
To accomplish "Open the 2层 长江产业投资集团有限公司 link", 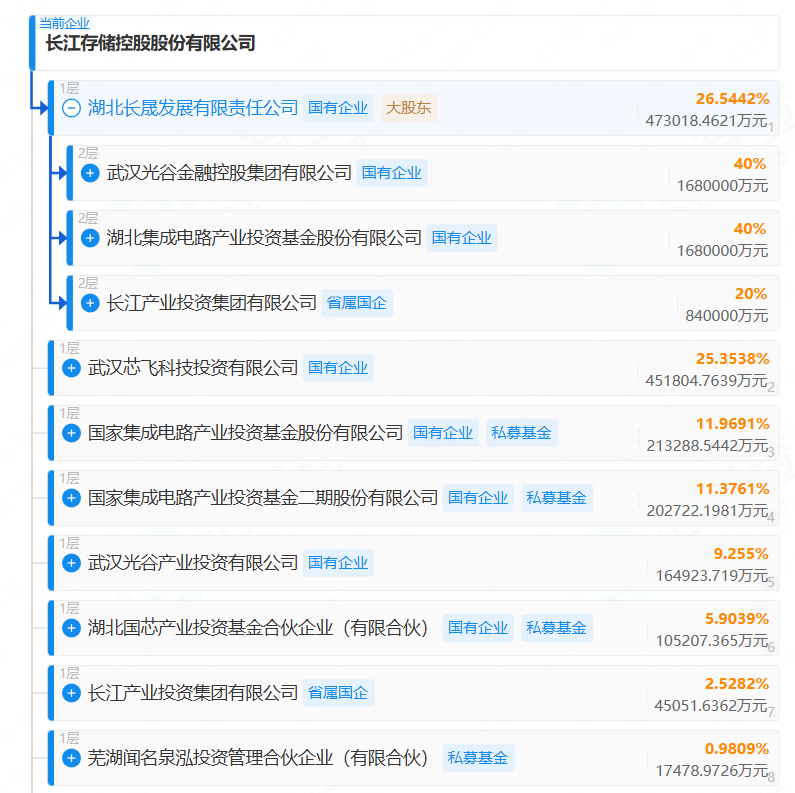I will (x=211, y=303).
